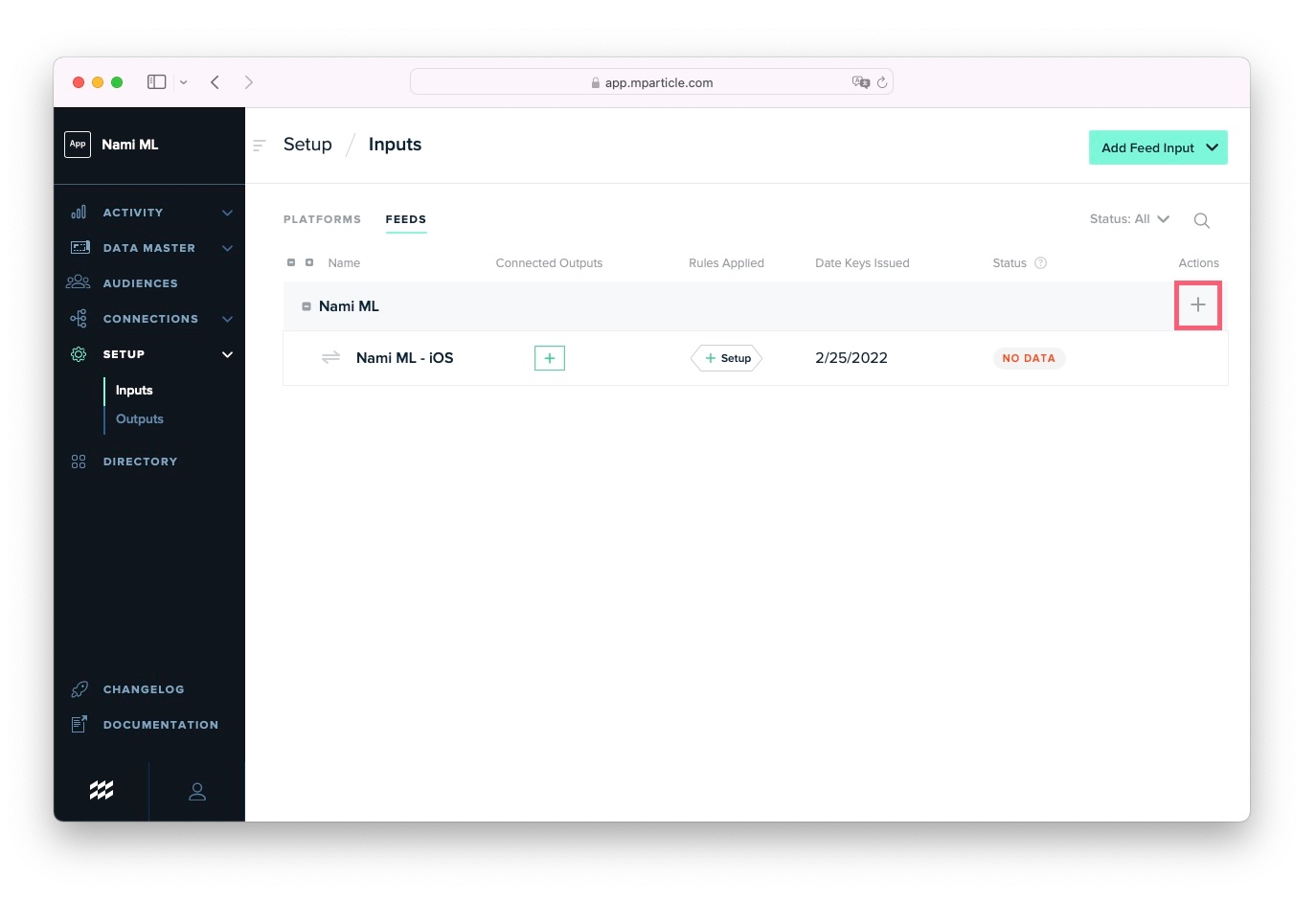
Task: Click the Inputs breadcrumb title
Action: [x=395, y=145]
